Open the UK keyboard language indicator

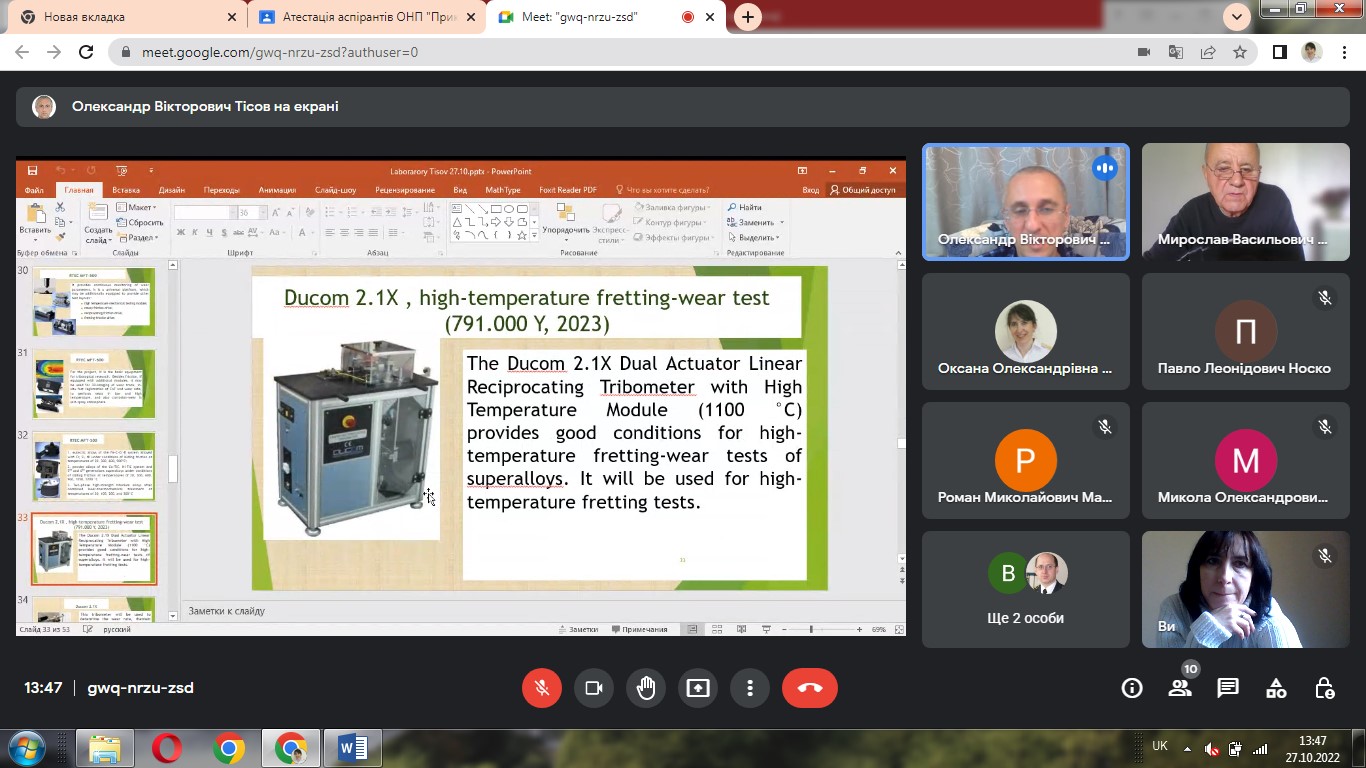(x=1160, y=746)
